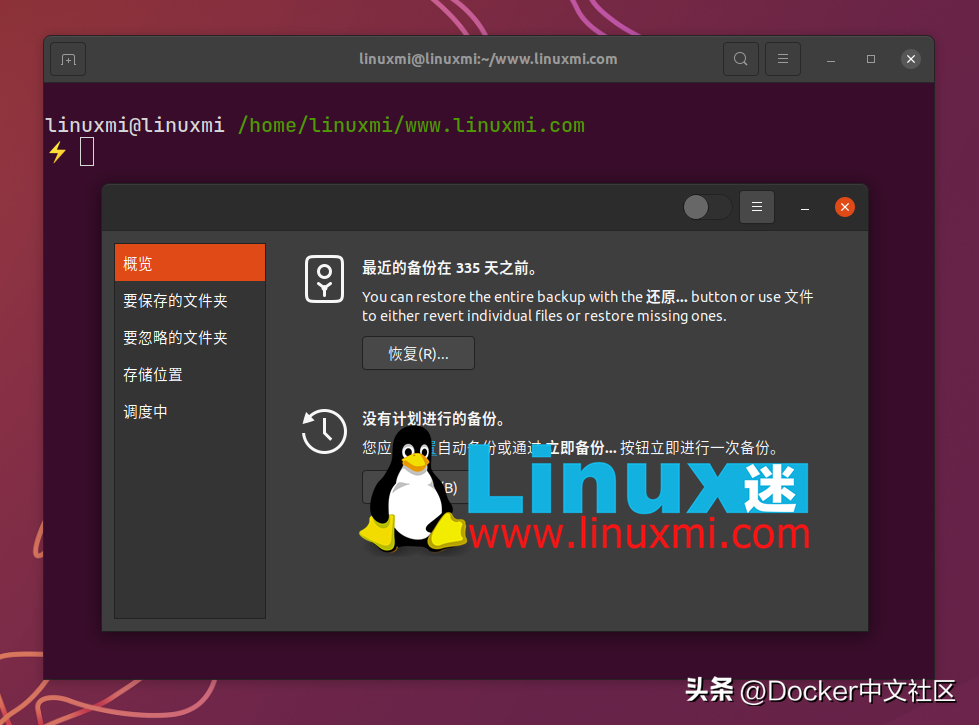Select 要忽略的文件夹 in sidebar
The width and height of the screenshot is (979, 725).
click(190, 338)
